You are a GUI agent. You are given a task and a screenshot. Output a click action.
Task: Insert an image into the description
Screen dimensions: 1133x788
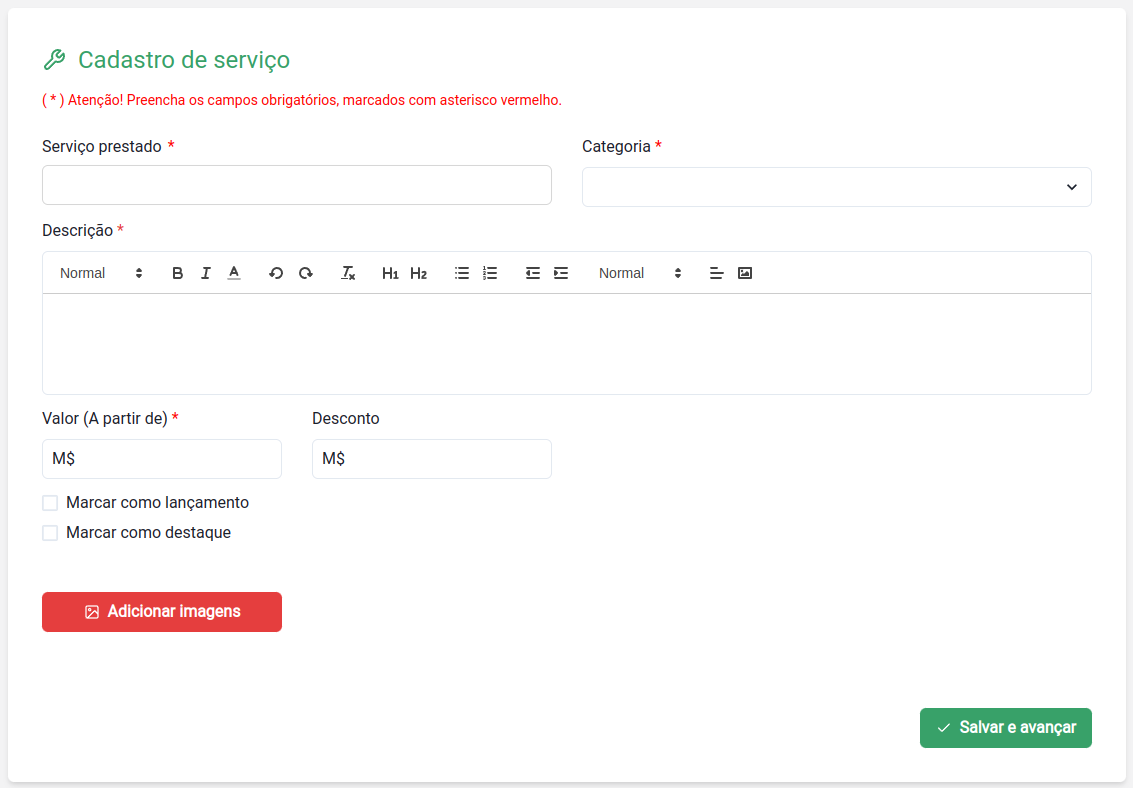pos(744,272)
